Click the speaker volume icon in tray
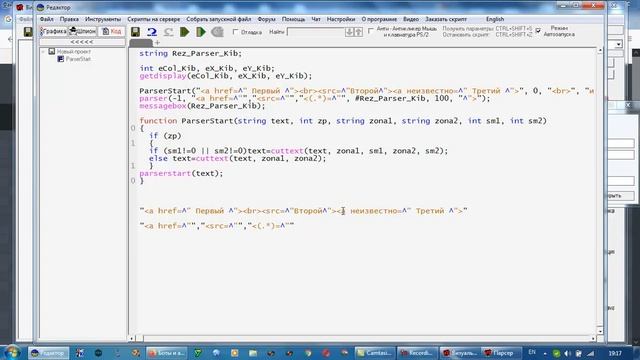The width and height of the screenshot is (640, 360). [x=567, y=353]
